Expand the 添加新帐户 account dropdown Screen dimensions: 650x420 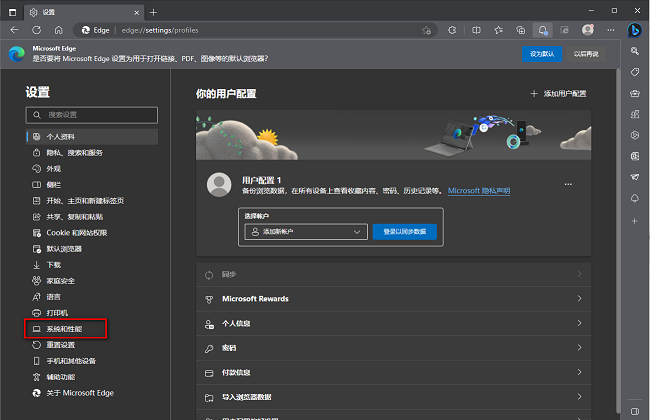(306, 232)
